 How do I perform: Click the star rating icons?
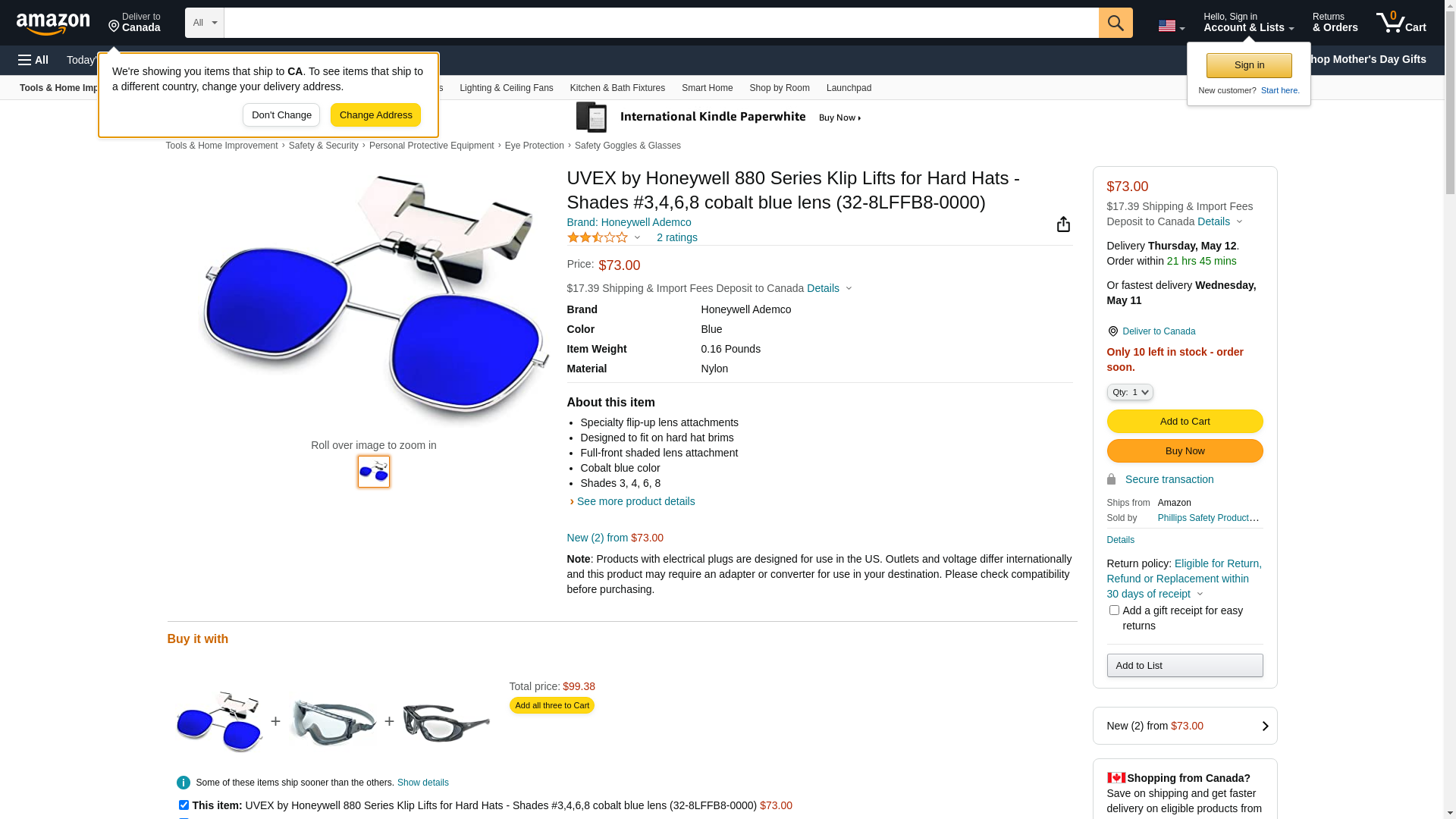coord(598,237)
